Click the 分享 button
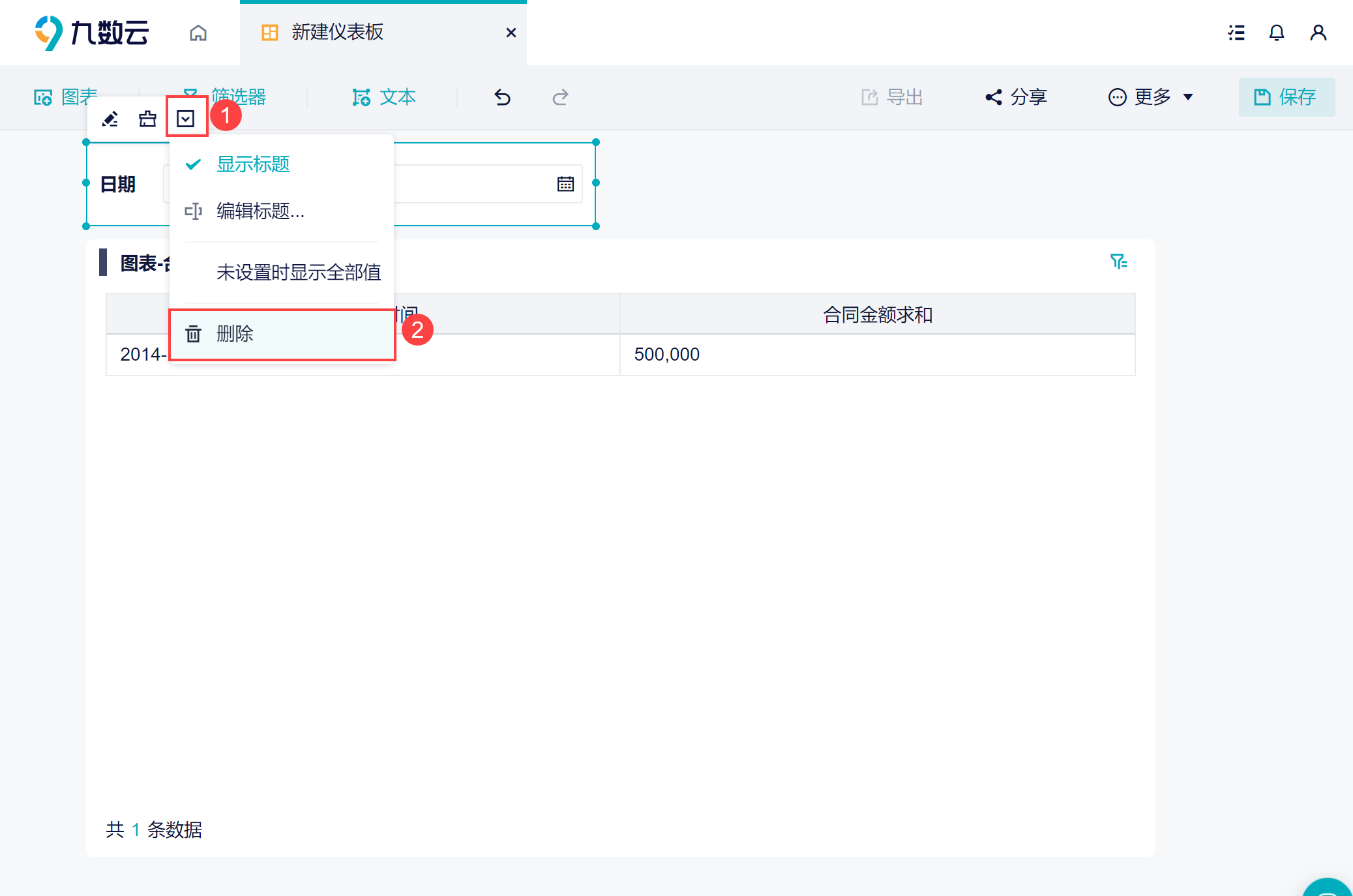 tap(1016, 97)
